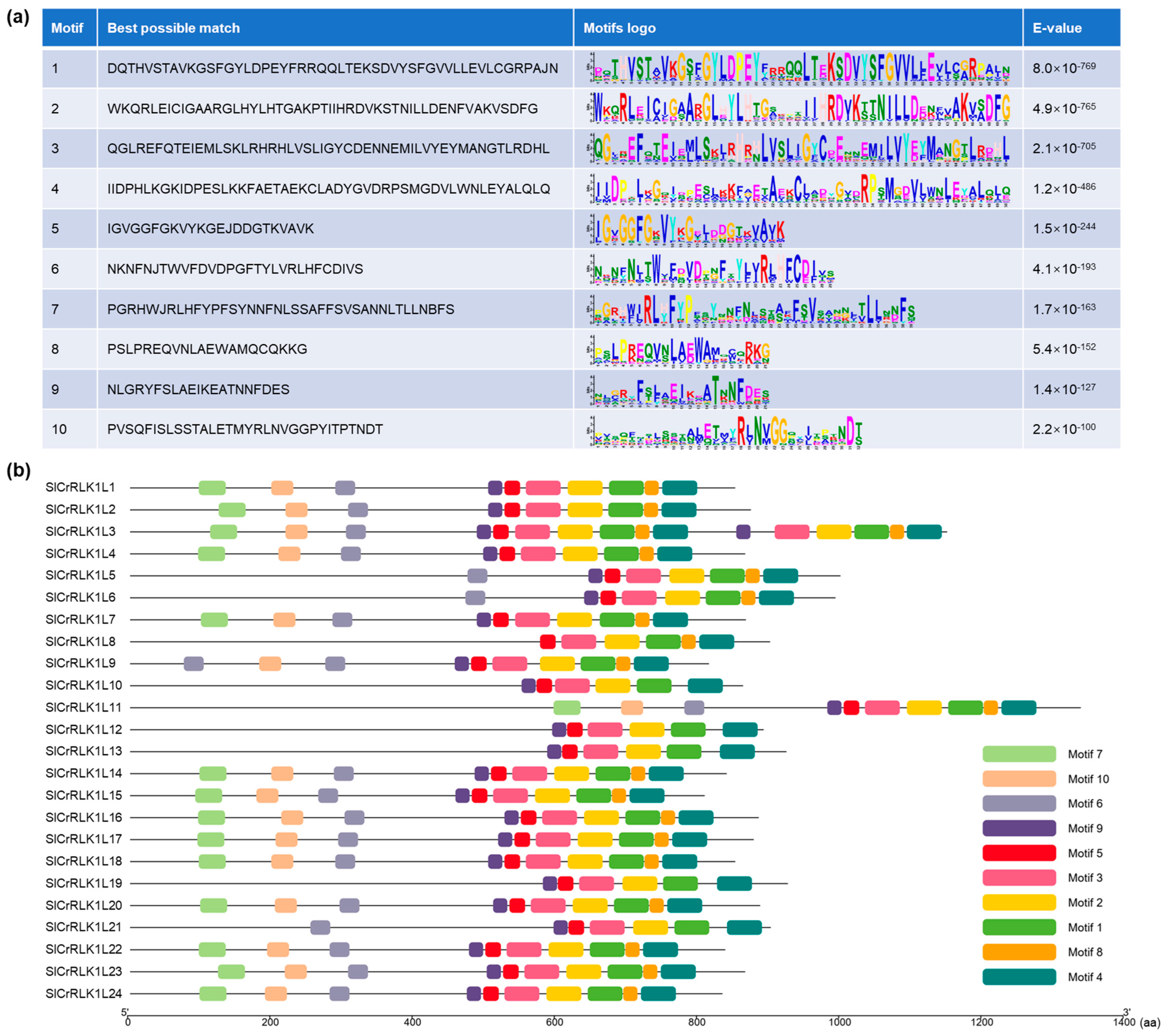Click the Motif 5 red legend swatch
This screenshot has height=1036, width=1167.
coord(1019,853)
